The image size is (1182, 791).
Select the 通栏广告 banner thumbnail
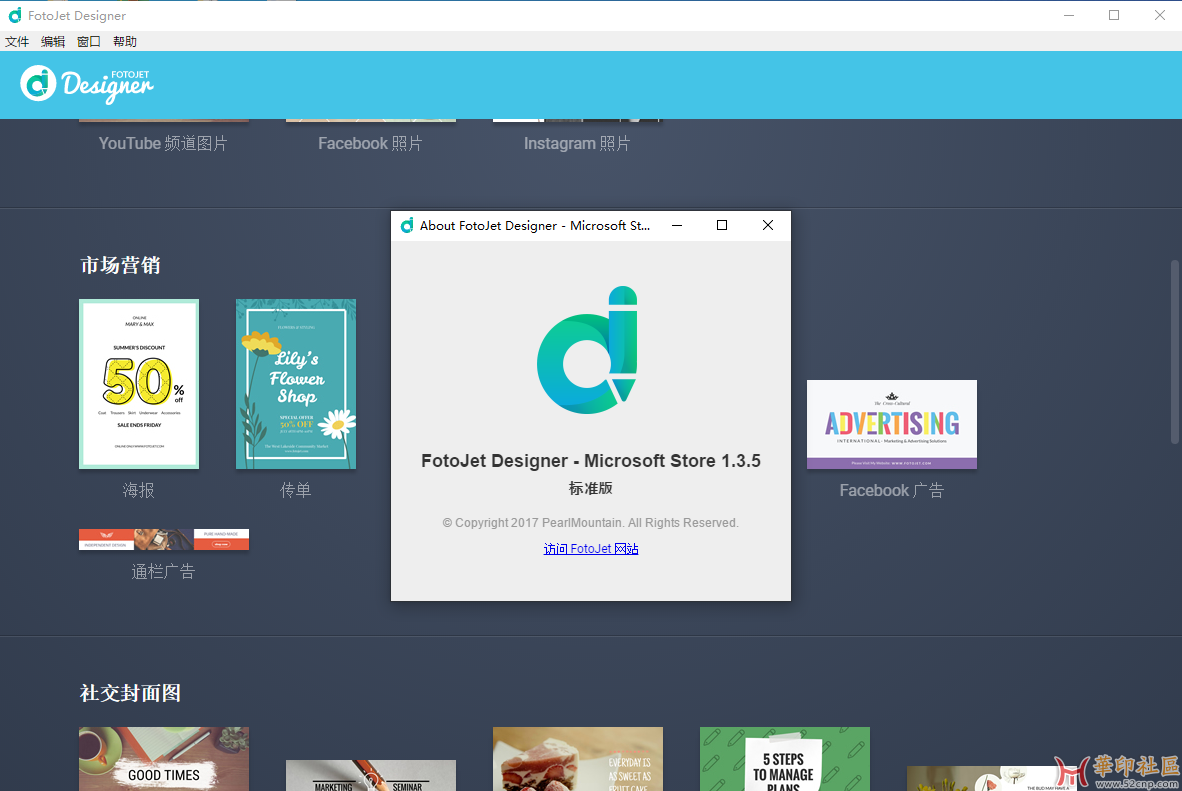point(164,539)
